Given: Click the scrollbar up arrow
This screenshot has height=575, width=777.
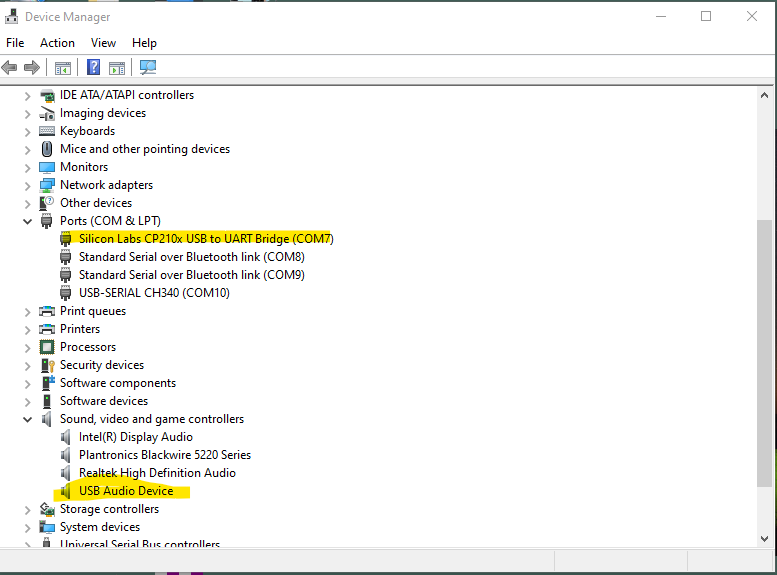Looking at the screenshot, I should tap(764, 95).
